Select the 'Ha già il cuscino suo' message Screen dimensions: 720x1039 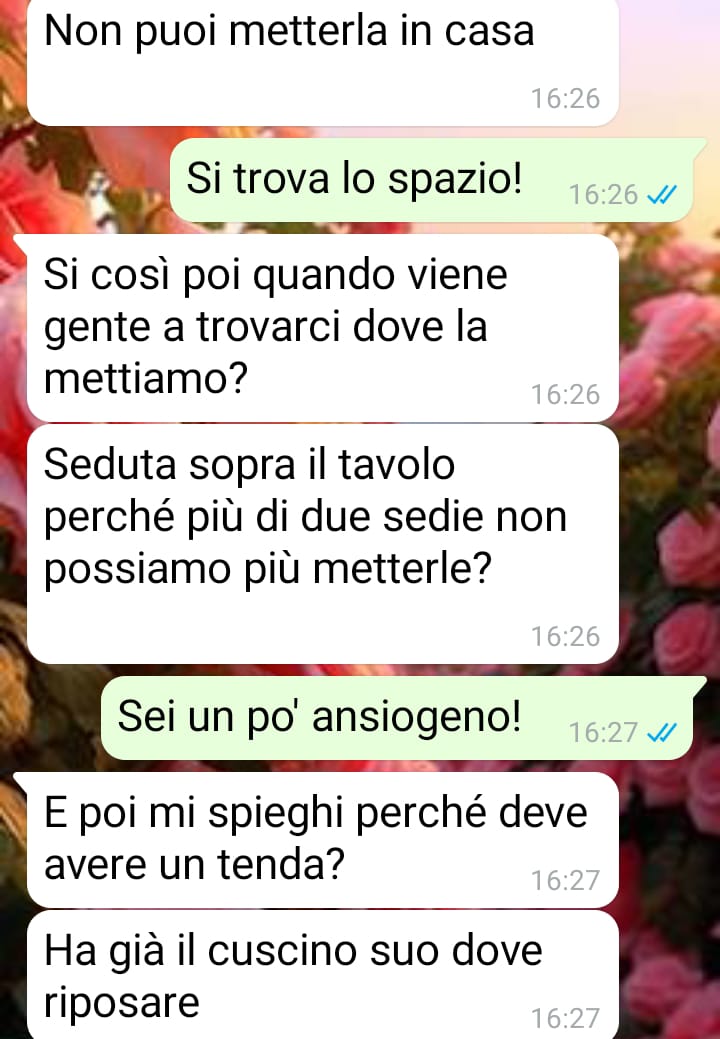[x=323, y=975]
